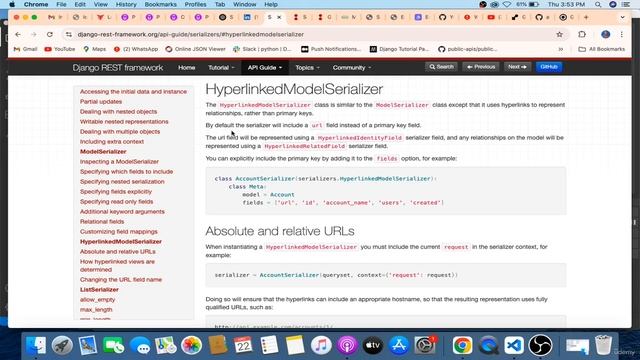Go to Previous page button
Screen dimensions: 640x360
[x=481, y=67]
